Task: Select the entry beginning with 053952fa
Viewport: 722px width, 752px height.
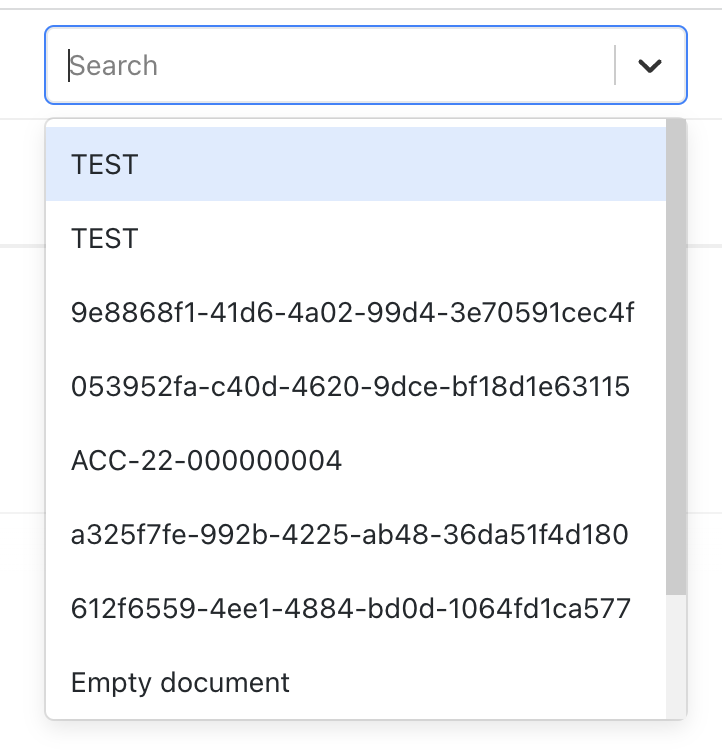Action: pos(351,386)
